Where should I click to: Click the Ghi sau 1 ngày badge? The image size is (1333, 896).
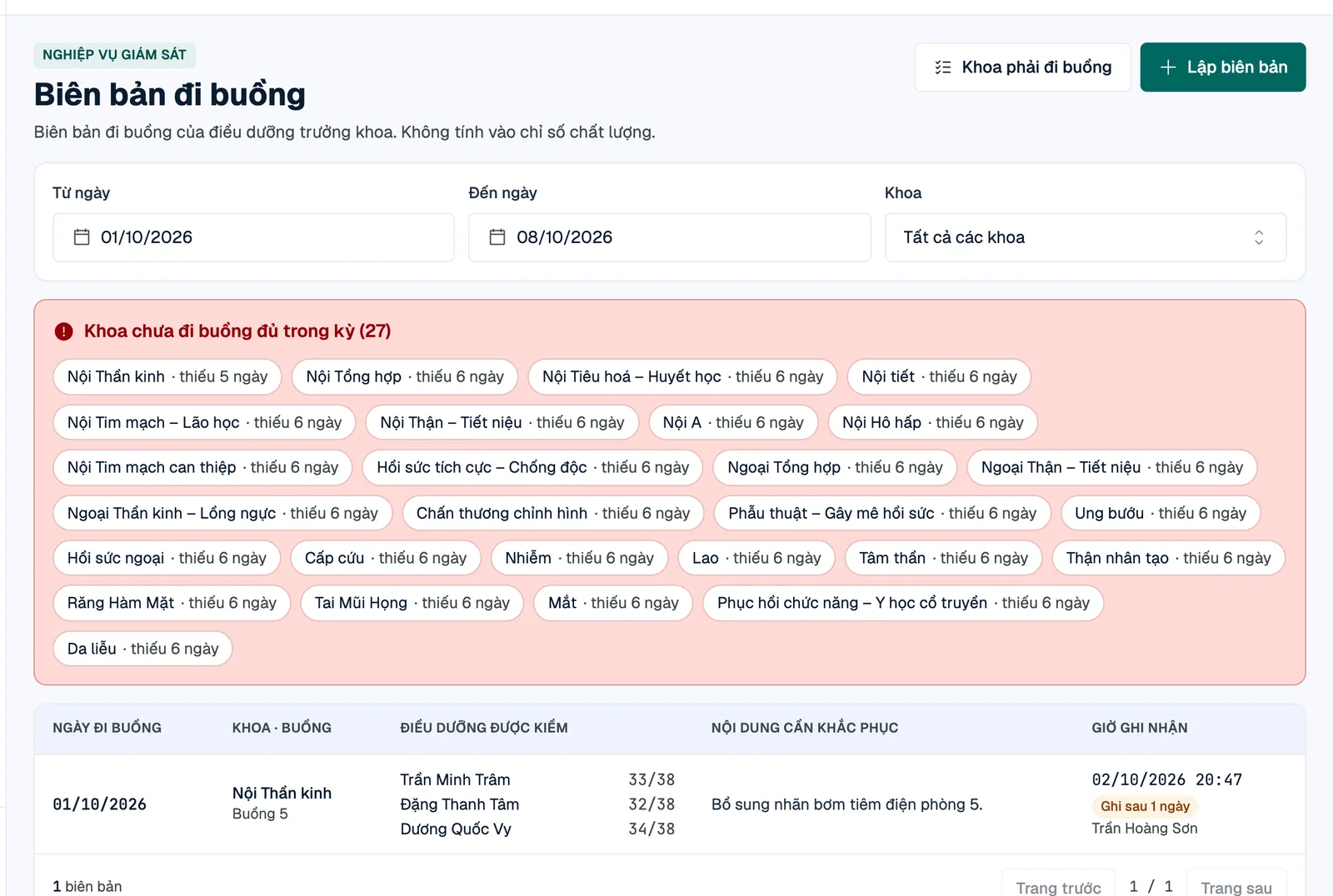[1145, 806]
